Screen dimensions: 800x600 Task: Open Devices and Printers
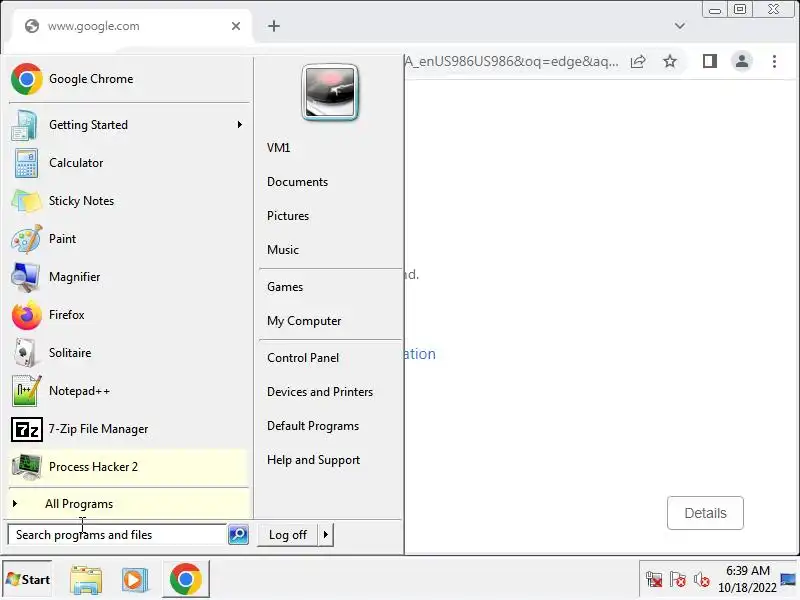point(320,392)
